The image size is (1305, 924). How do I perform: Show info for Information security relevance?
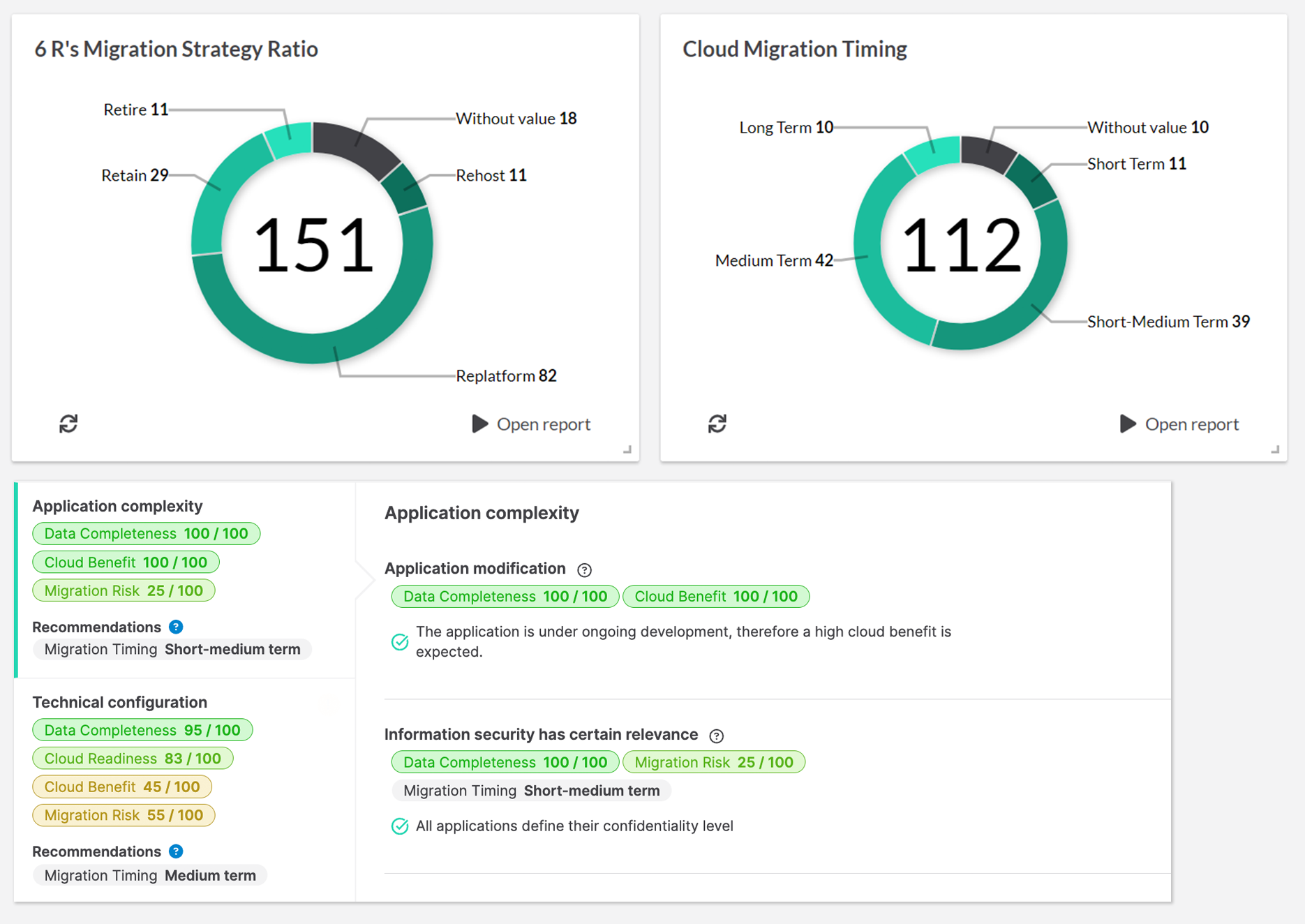click(x=717, y=736)
